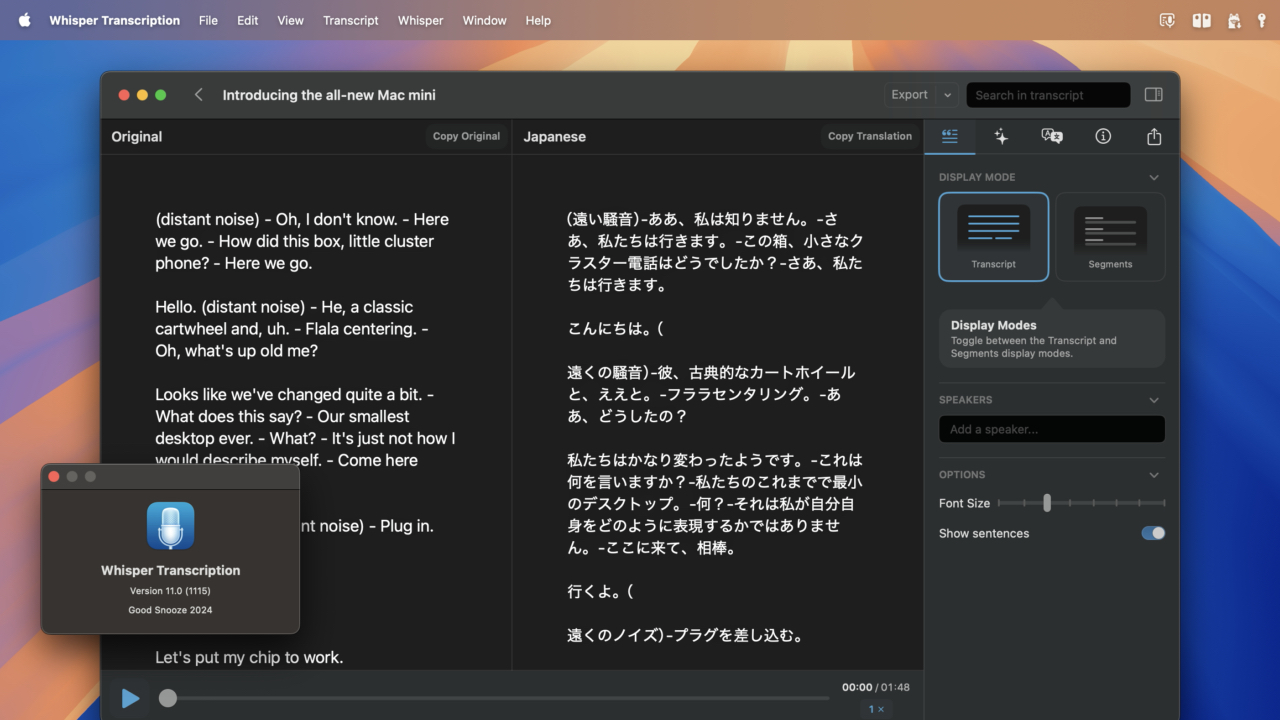Screen dimensions: 1280x720
Task: Click the Whisper microphone app icon in About window
Action: [170, 526]
